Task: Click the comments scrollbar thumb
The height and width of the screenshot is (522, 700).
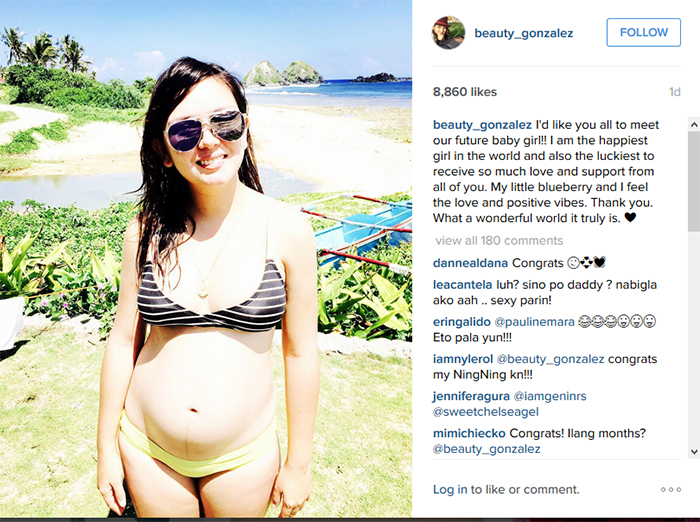Action: coord(694,180)
